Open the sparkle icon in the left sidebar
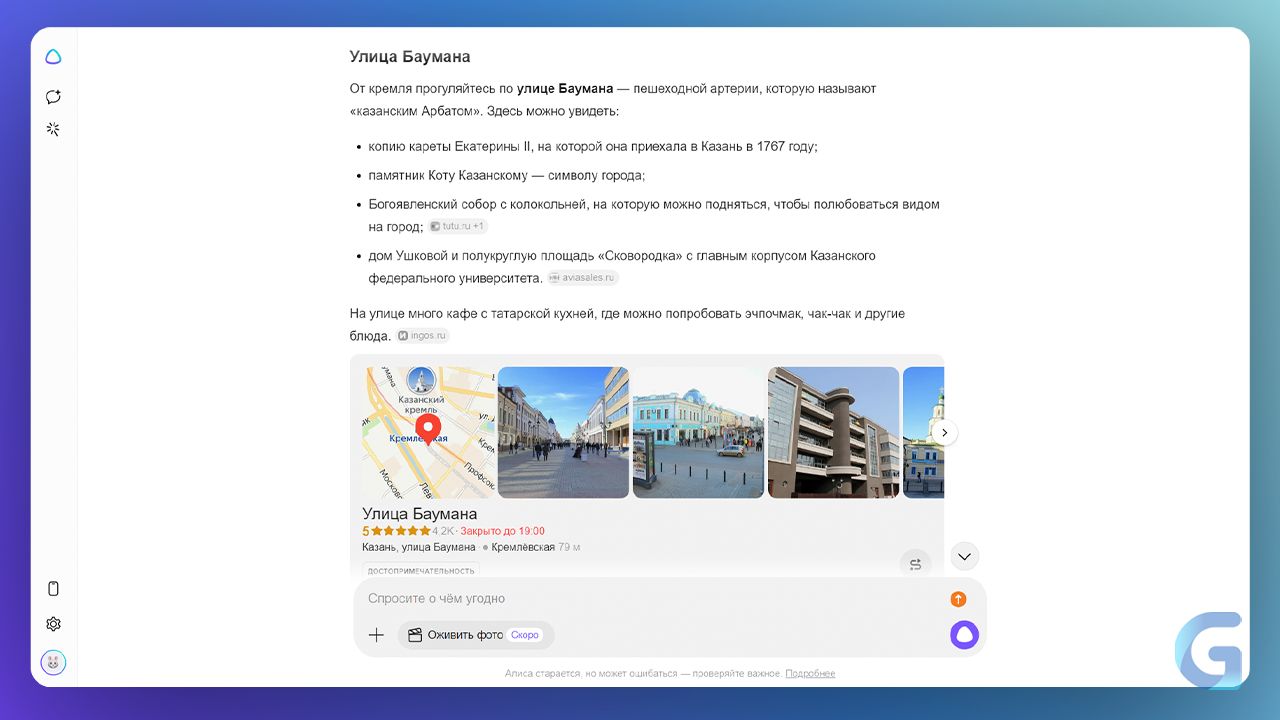This screenshot has height=720, width=1280. (54, 129)
